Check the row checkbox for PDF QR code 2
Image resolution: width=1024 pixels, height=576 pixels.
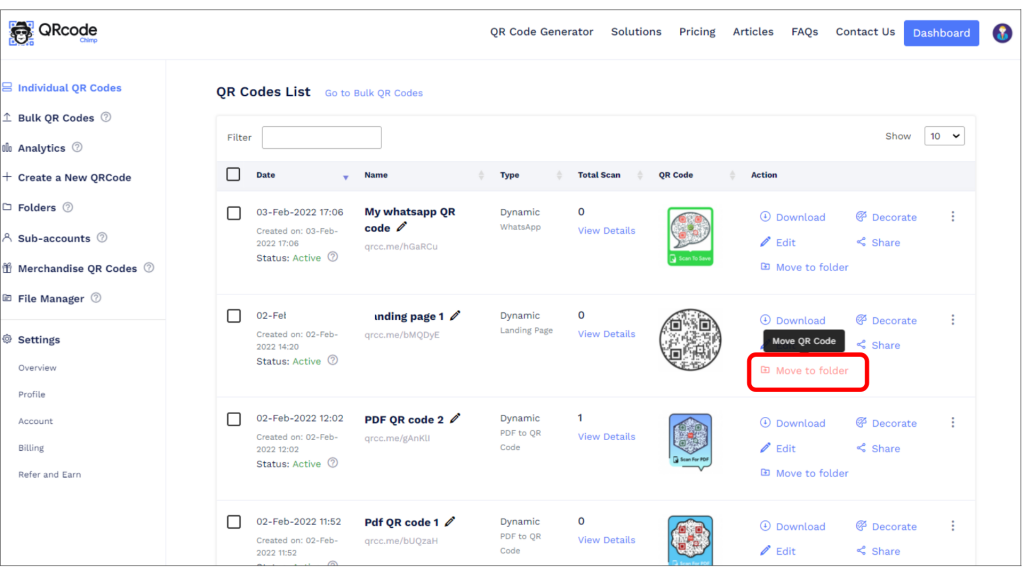233,420
